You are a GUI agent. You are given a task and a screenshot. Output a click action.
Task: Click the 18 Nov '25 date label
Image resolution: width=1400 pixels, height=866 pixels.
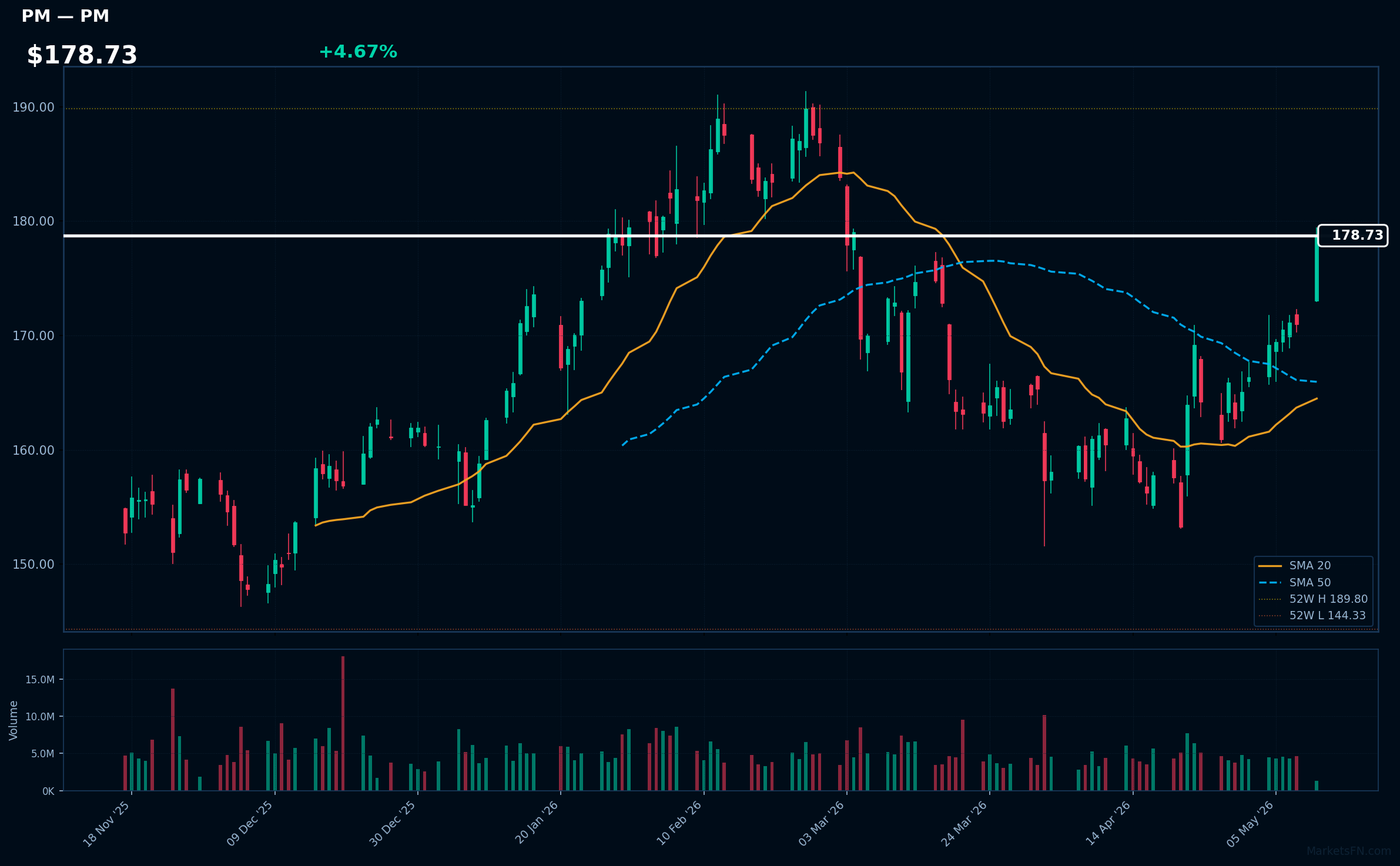(106, 824)
